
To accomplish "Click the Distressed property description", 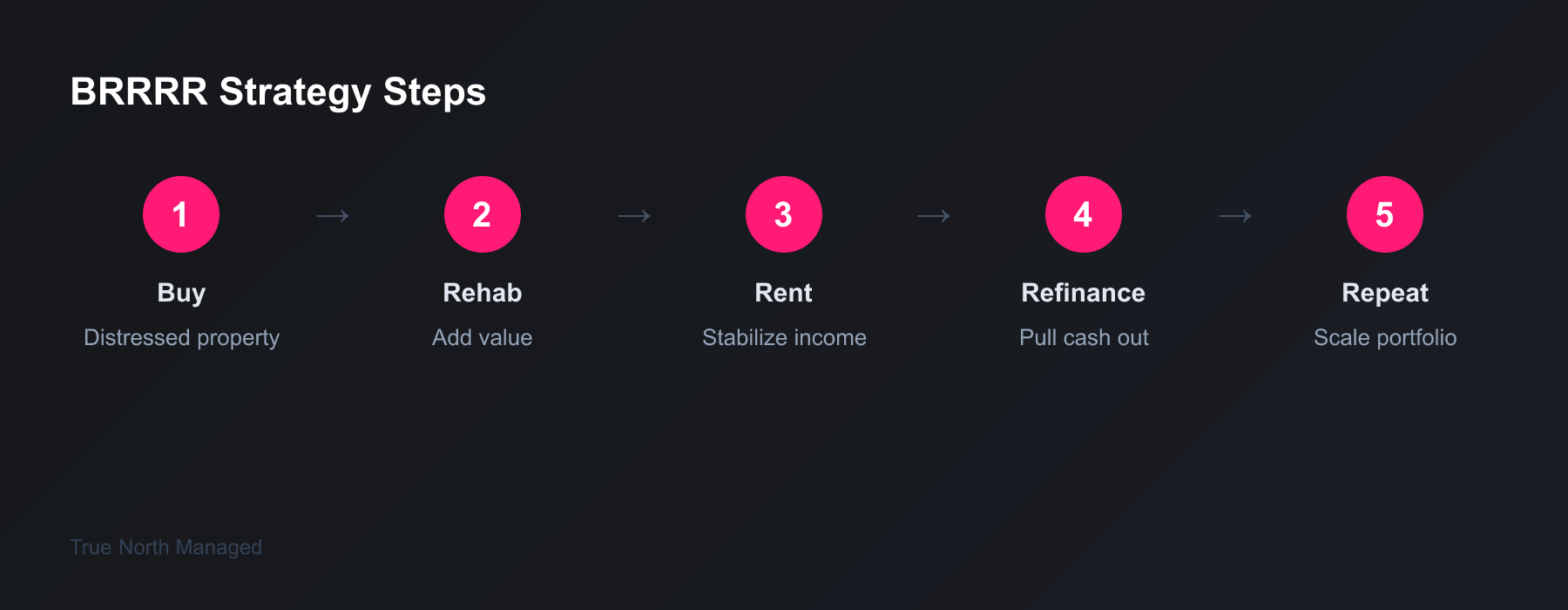I will pos(181,338).
